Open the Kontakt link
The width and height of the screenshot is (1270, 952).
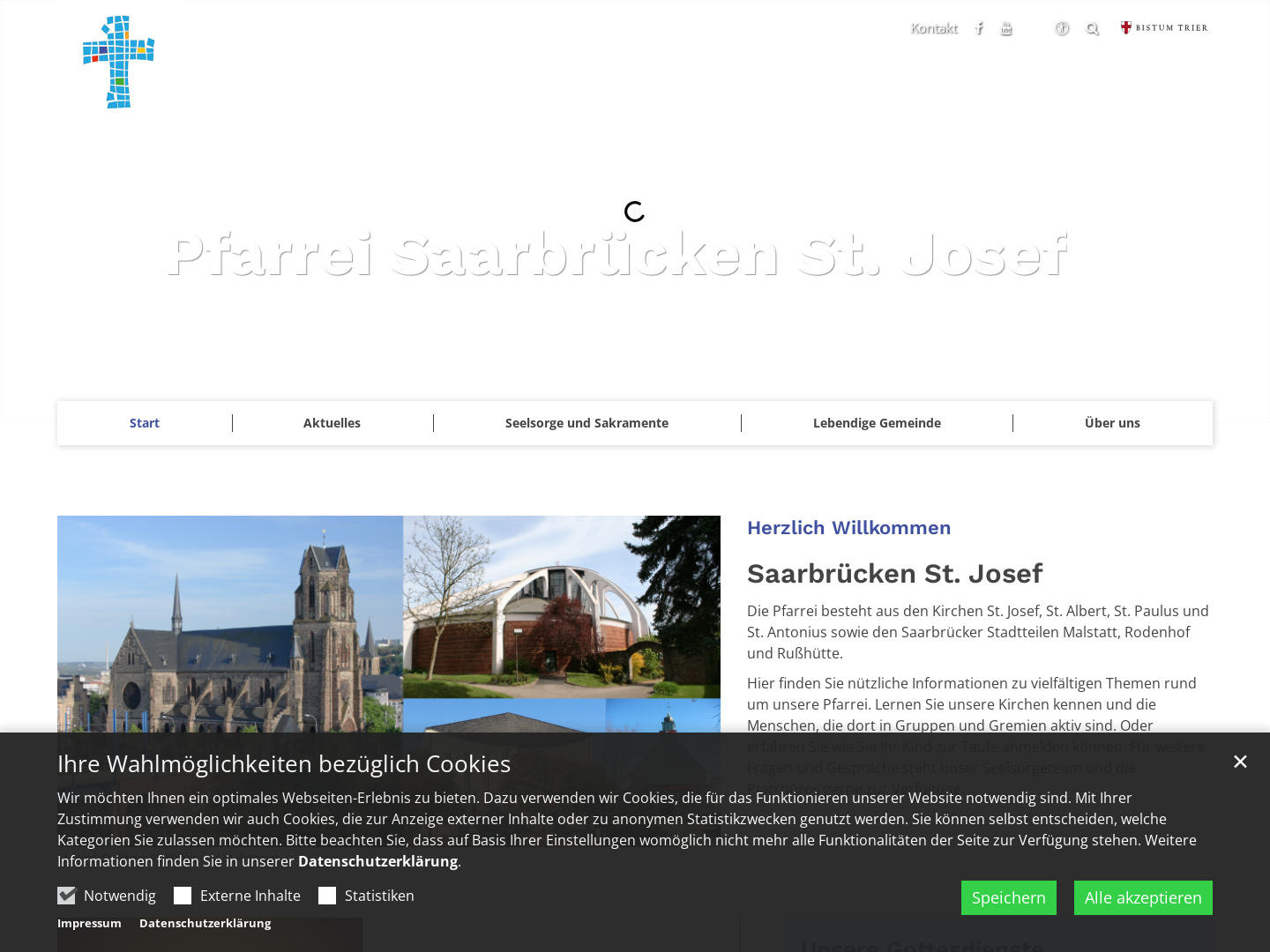tap(933, 28)
